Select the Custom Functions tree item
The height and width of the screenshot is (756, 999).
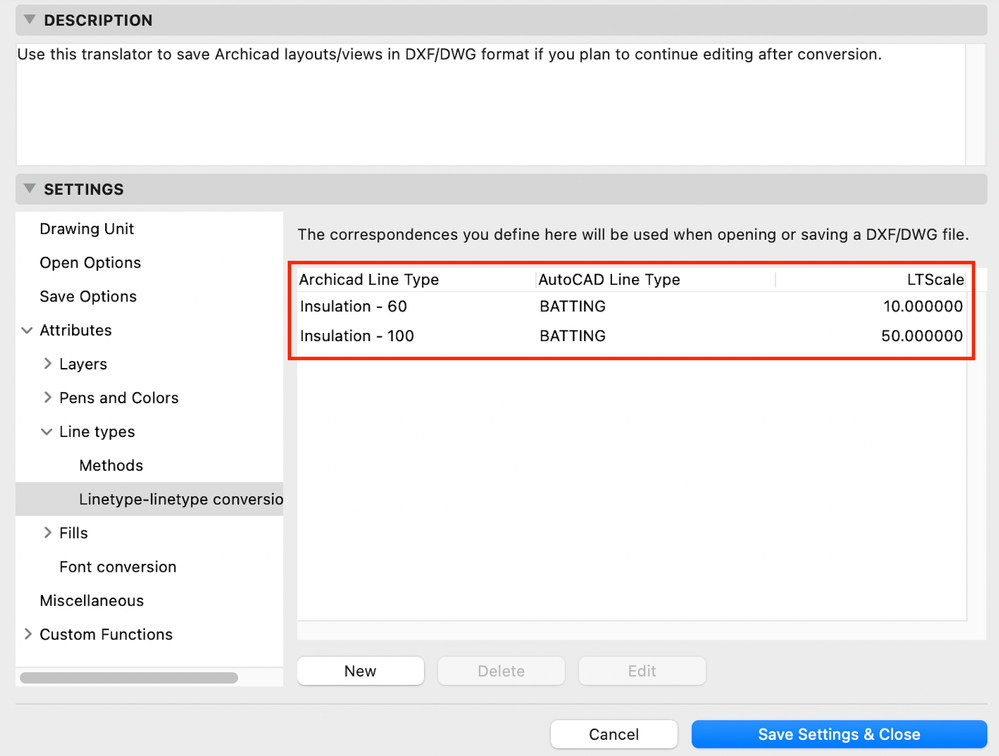[106, 634]
